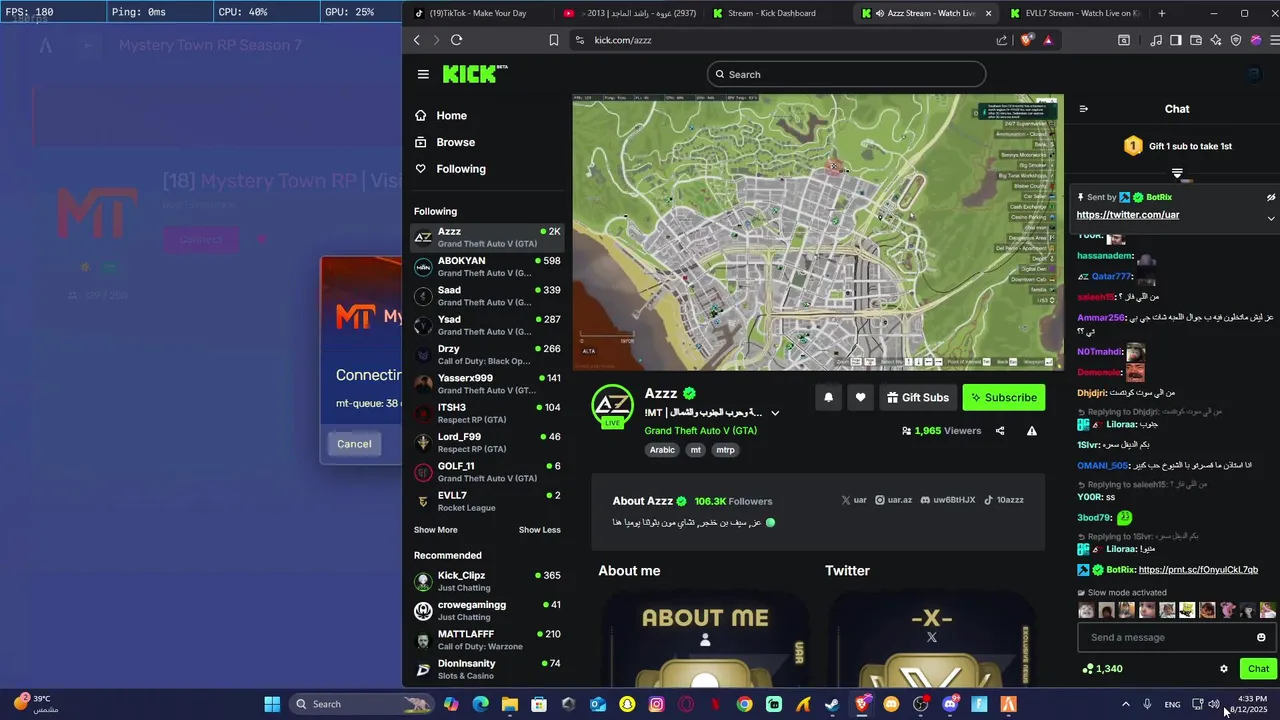Expand the pinned message chevron
The image size is (1280, 720).
[1271, 218]
